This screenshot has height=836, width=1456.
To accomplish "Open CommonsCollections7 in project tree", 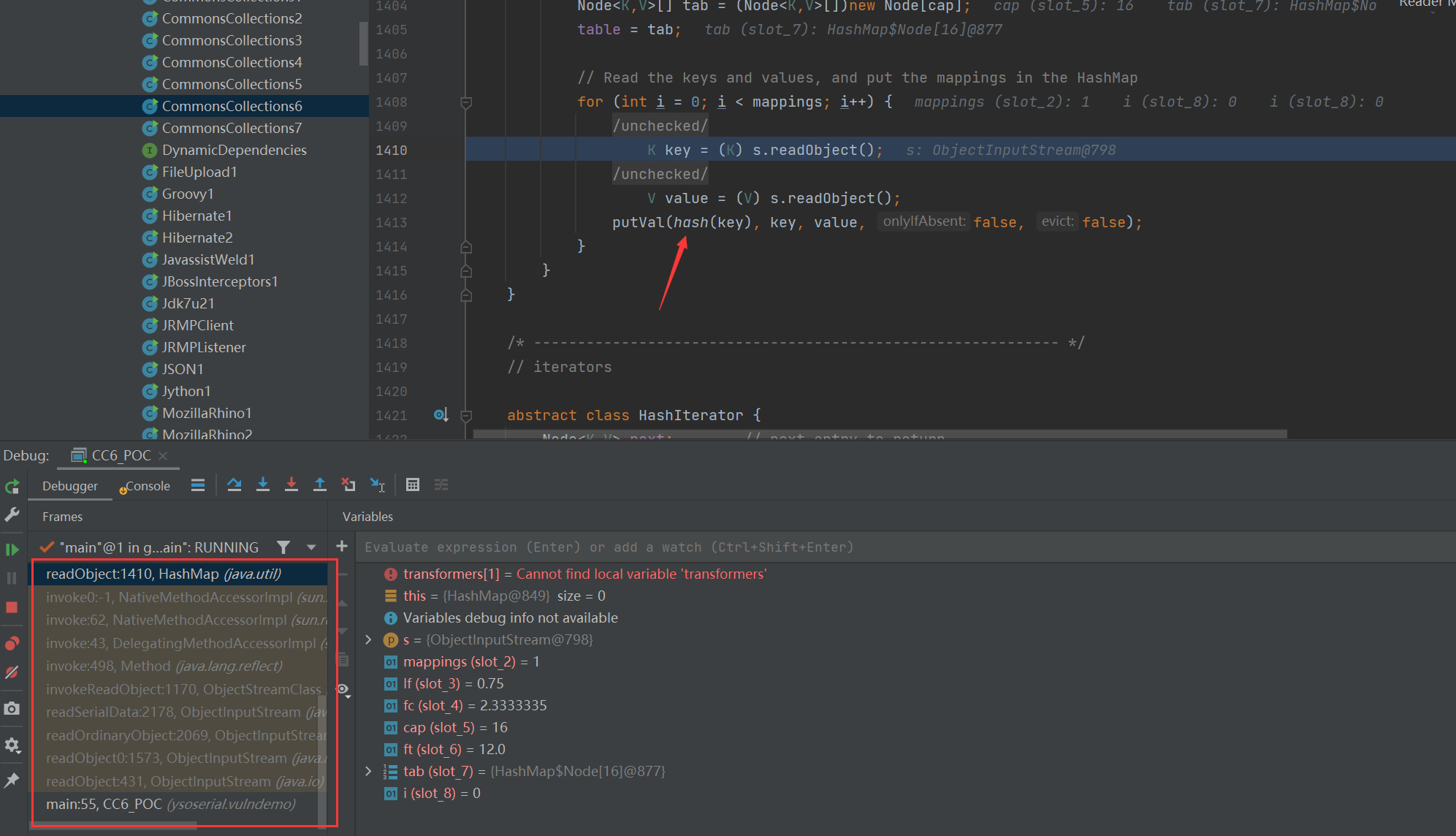I will coord(232,128).
